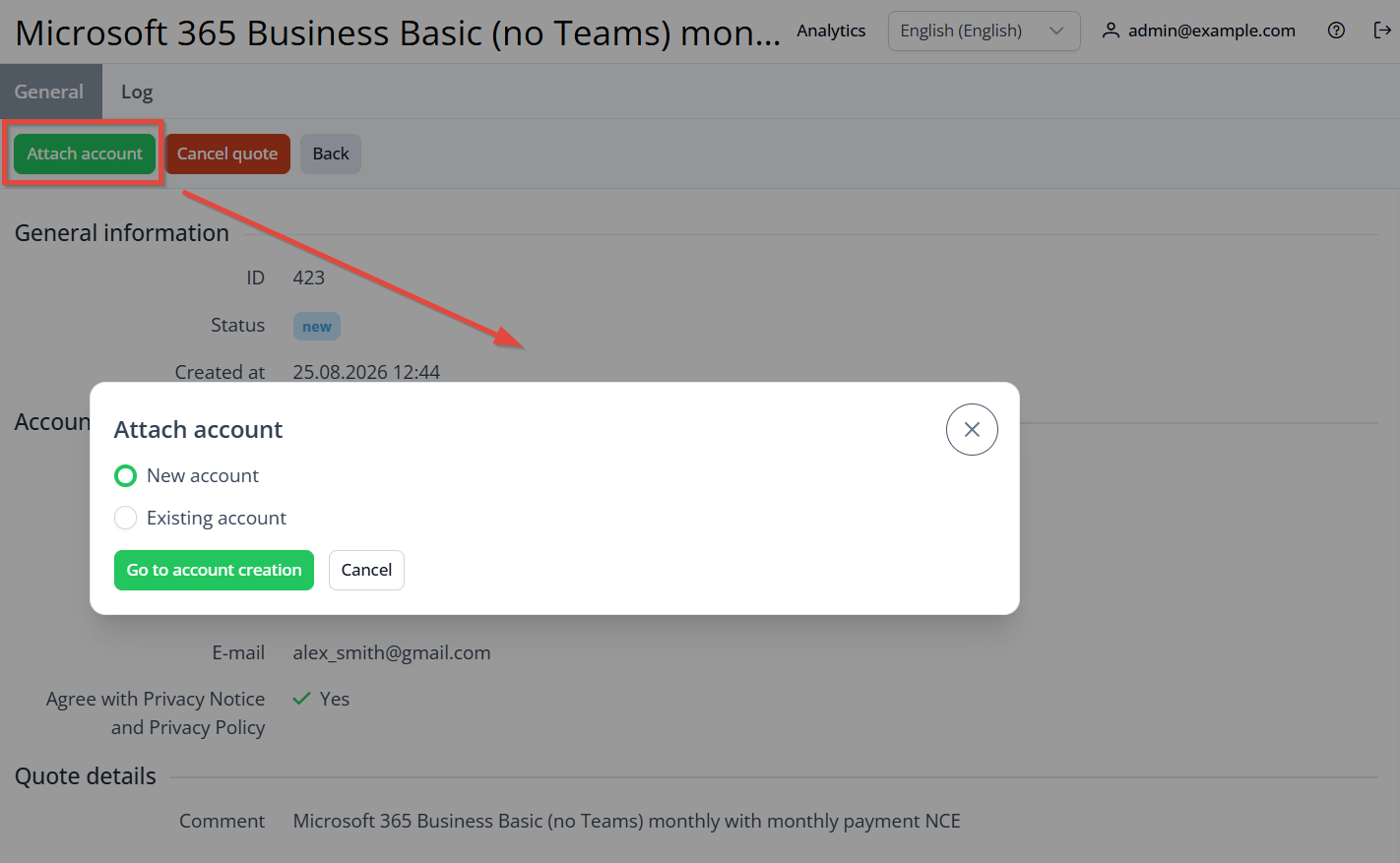Click the quote ID value 423
This screenshot has width=1400, height=863.
coord(308,277)
